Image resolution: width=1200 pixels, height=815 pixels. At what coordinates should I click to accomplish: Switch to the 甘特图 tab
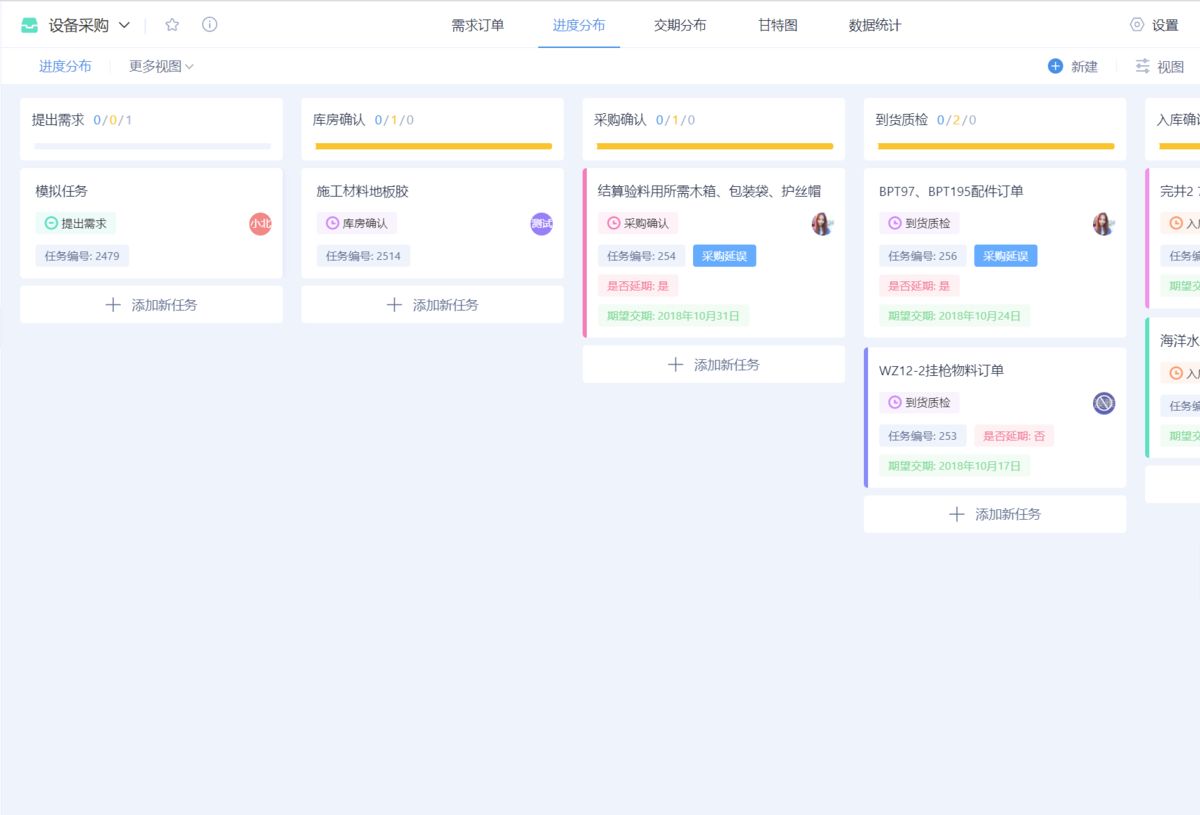pos(778,26)
